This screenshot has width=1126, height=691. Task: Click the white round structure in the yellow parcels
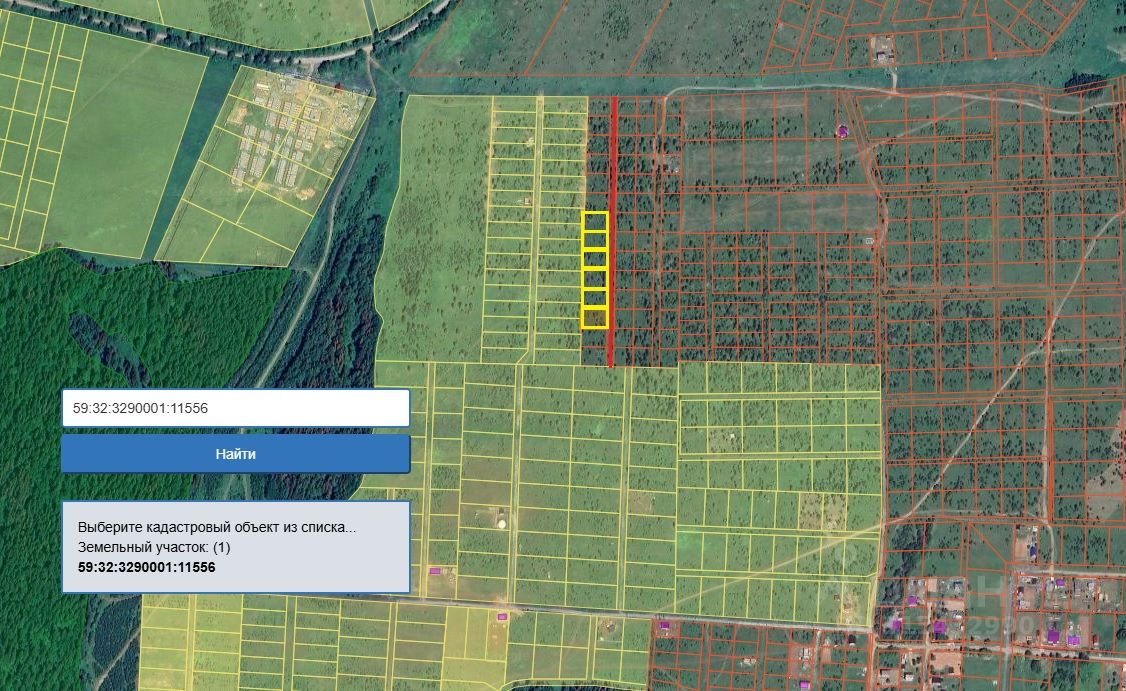coord(501,522)
